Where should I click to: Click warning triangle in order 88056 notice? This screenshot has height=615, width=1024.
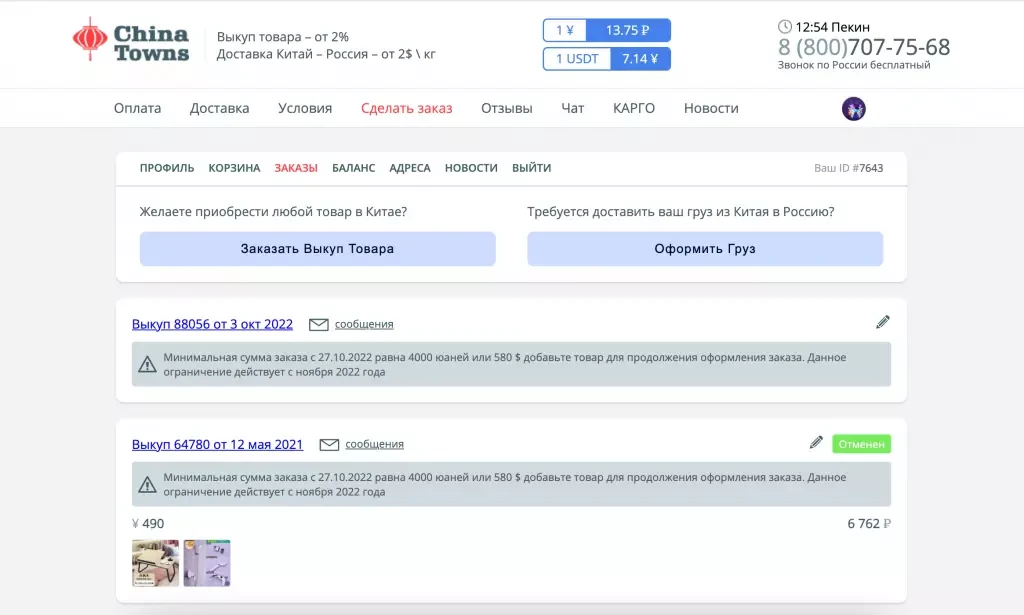coord(148,364)
